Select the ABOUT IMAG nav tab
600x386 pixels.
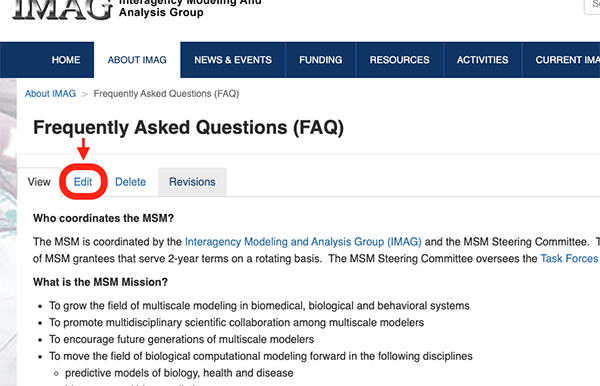click(137, 60)
